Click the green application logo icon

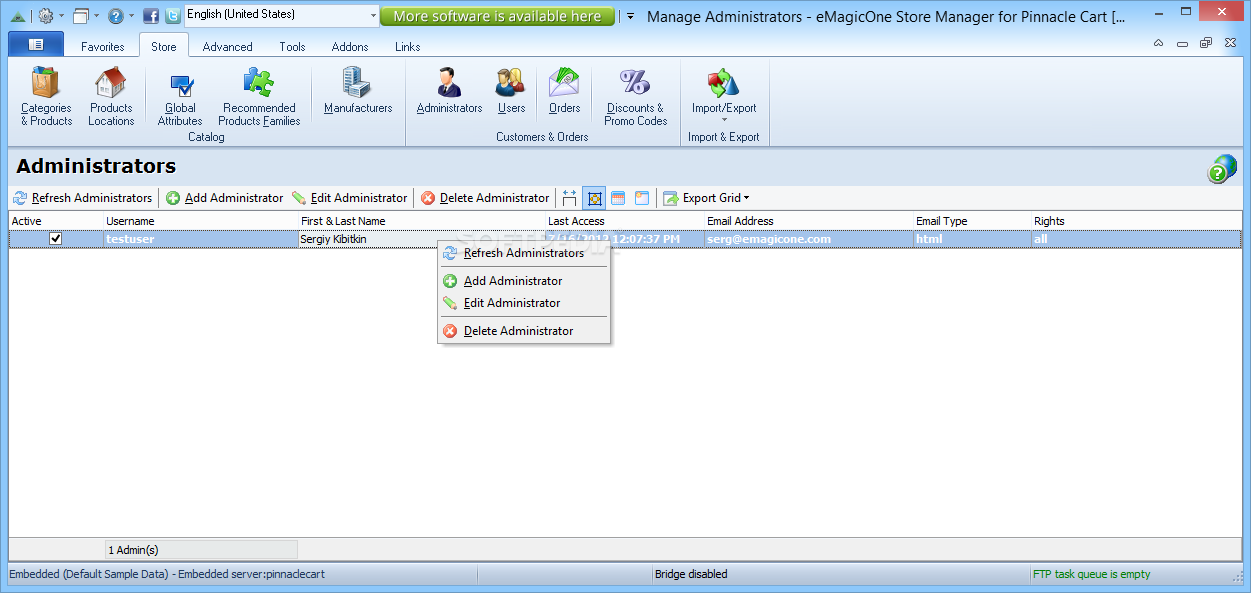click(x=17, y=16)
